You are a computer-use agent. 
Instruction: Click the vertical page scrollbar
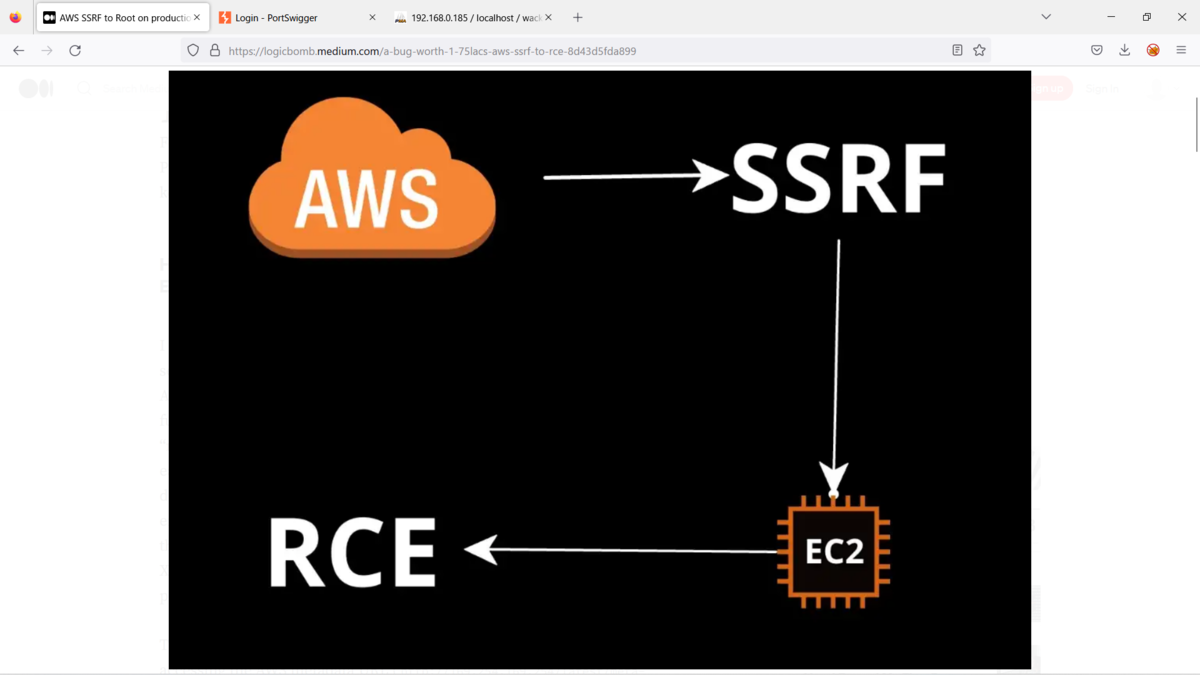tap(1196, 124)
